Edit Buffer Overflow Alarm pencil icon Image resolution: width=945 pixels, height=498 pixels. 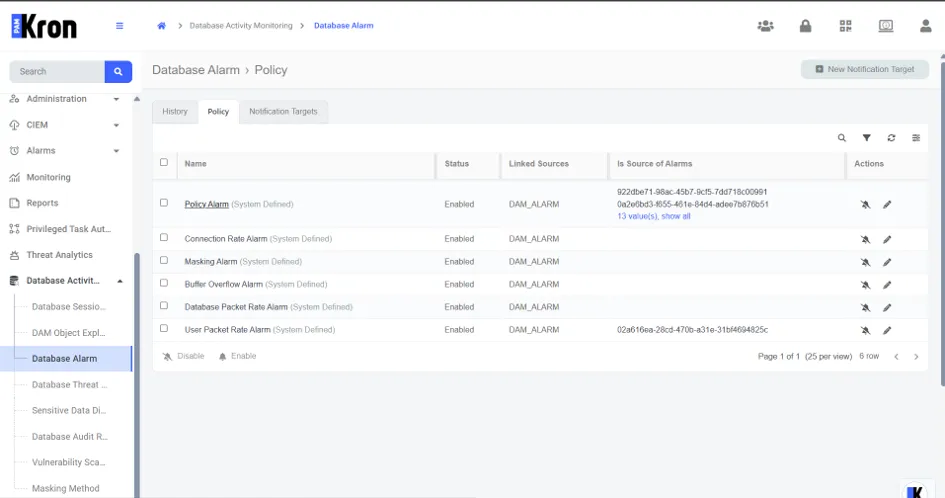pos(887,285)
